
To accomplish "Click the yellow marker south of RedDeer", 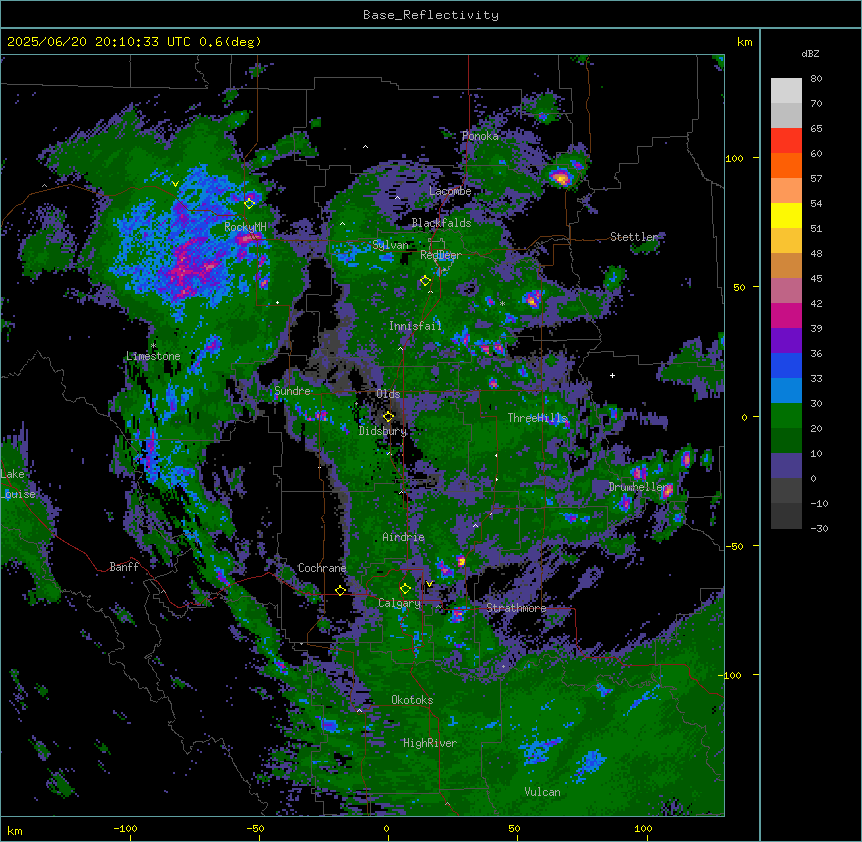I will coord(425,281).
